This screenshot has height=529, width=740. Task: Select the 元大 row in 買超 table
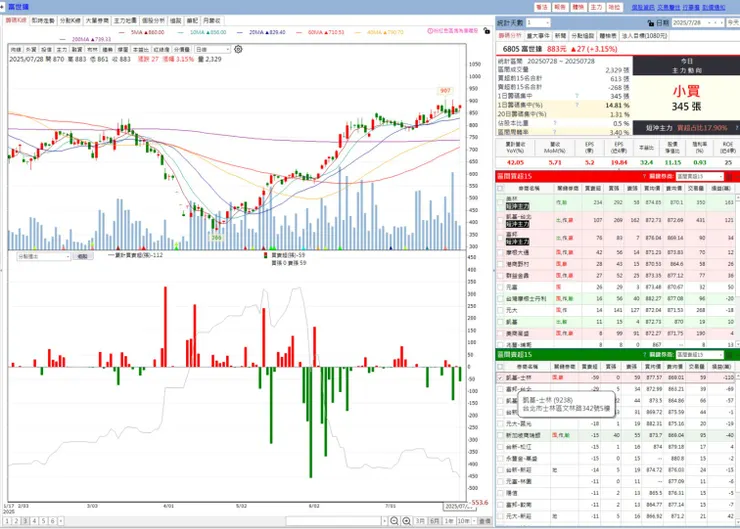[x=617, y=310]
